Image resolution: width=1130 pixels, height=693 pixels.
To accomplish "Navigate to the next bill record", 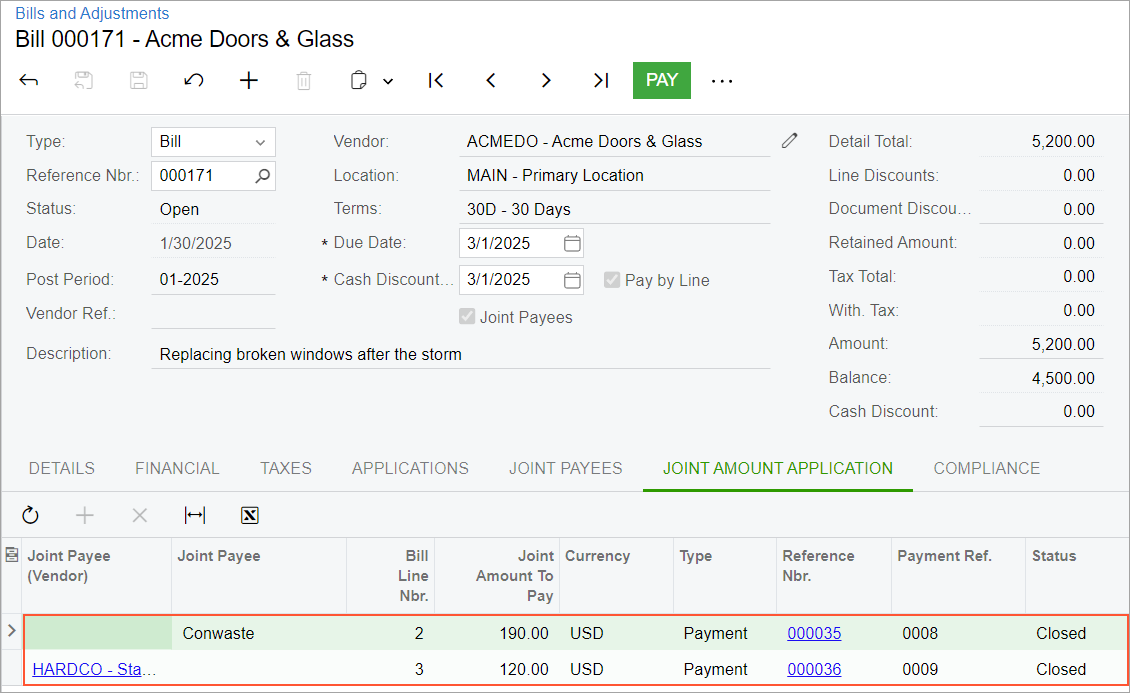I will pos(546,81).
